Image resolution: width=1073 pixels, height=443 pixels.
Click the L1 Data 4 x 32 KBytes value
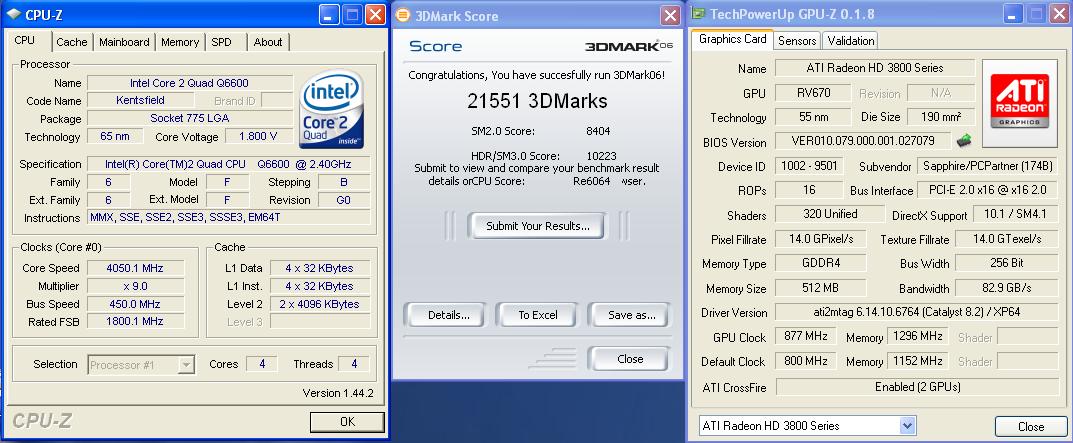pyautogui.click(x=320, y=268)
